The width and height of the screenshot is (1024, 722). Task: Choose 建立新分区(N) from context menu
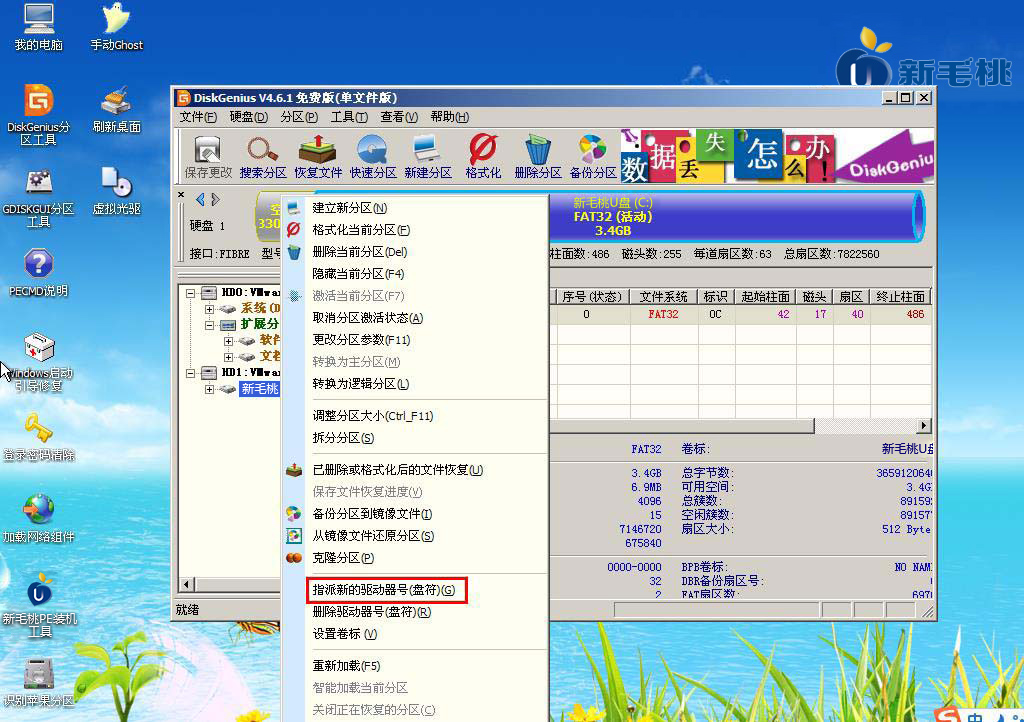pos(415,208)
